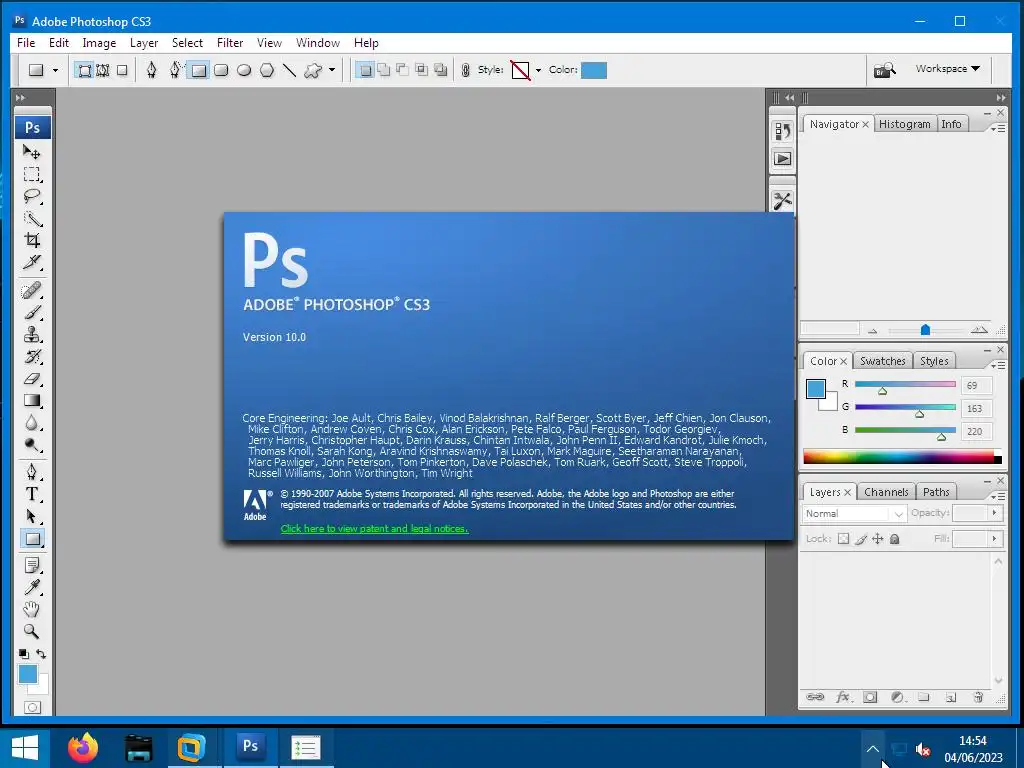This screenshot has height=768, width=1024.
Task: Select the Notes tool
Action: pyautogui.click(x=32, y=565)
